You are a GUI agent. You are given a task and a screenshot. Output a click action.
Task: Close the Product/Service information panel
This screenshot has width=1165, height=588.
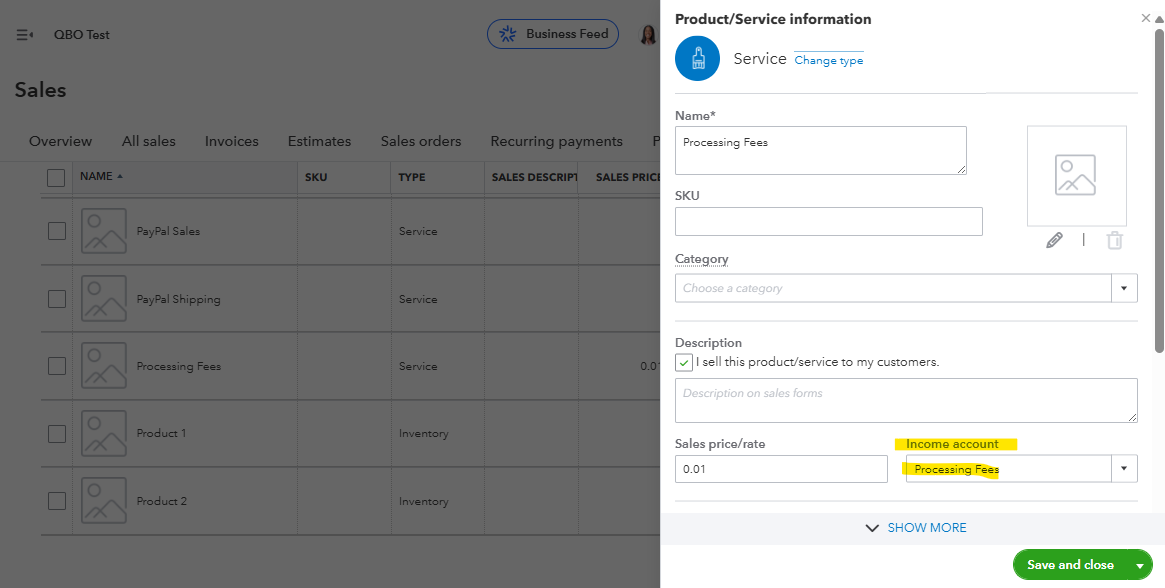point(1146,18)
